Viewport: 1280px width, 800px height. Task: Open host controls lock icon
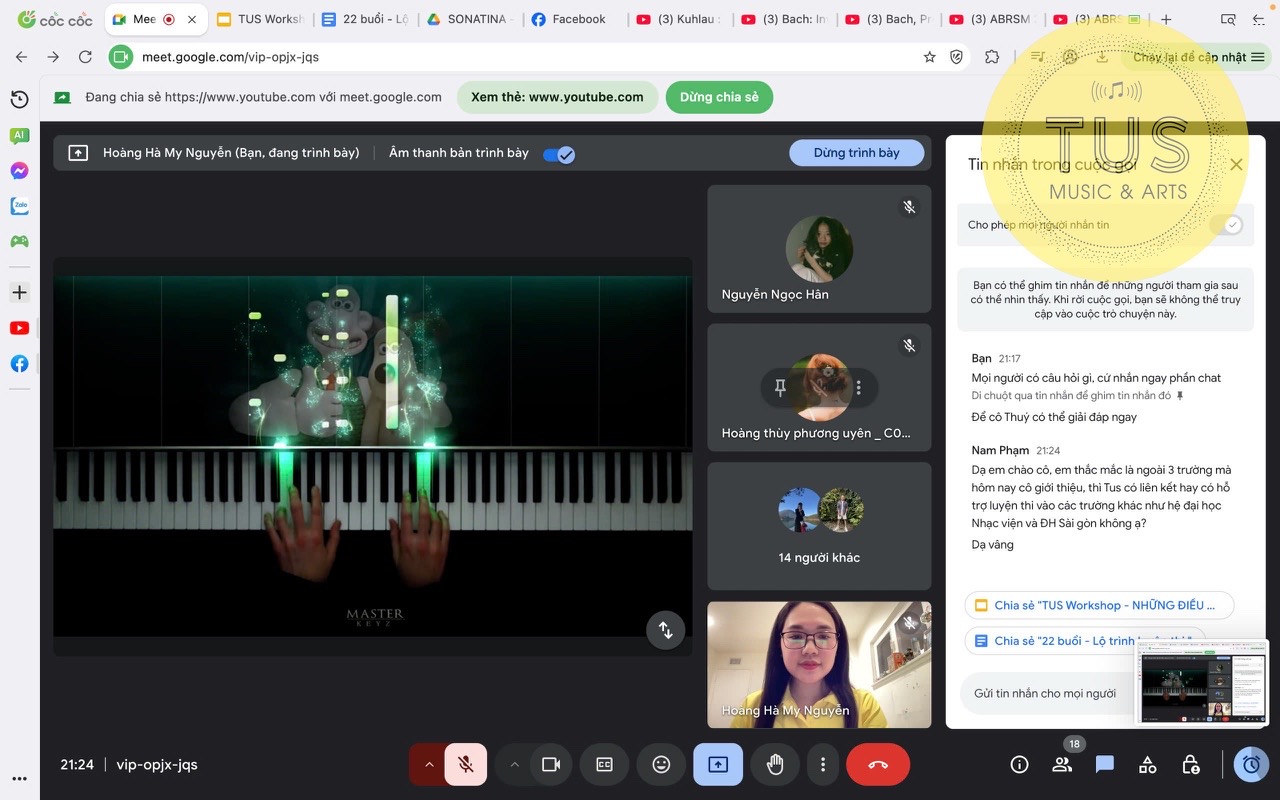click(x=1190, y=764)
